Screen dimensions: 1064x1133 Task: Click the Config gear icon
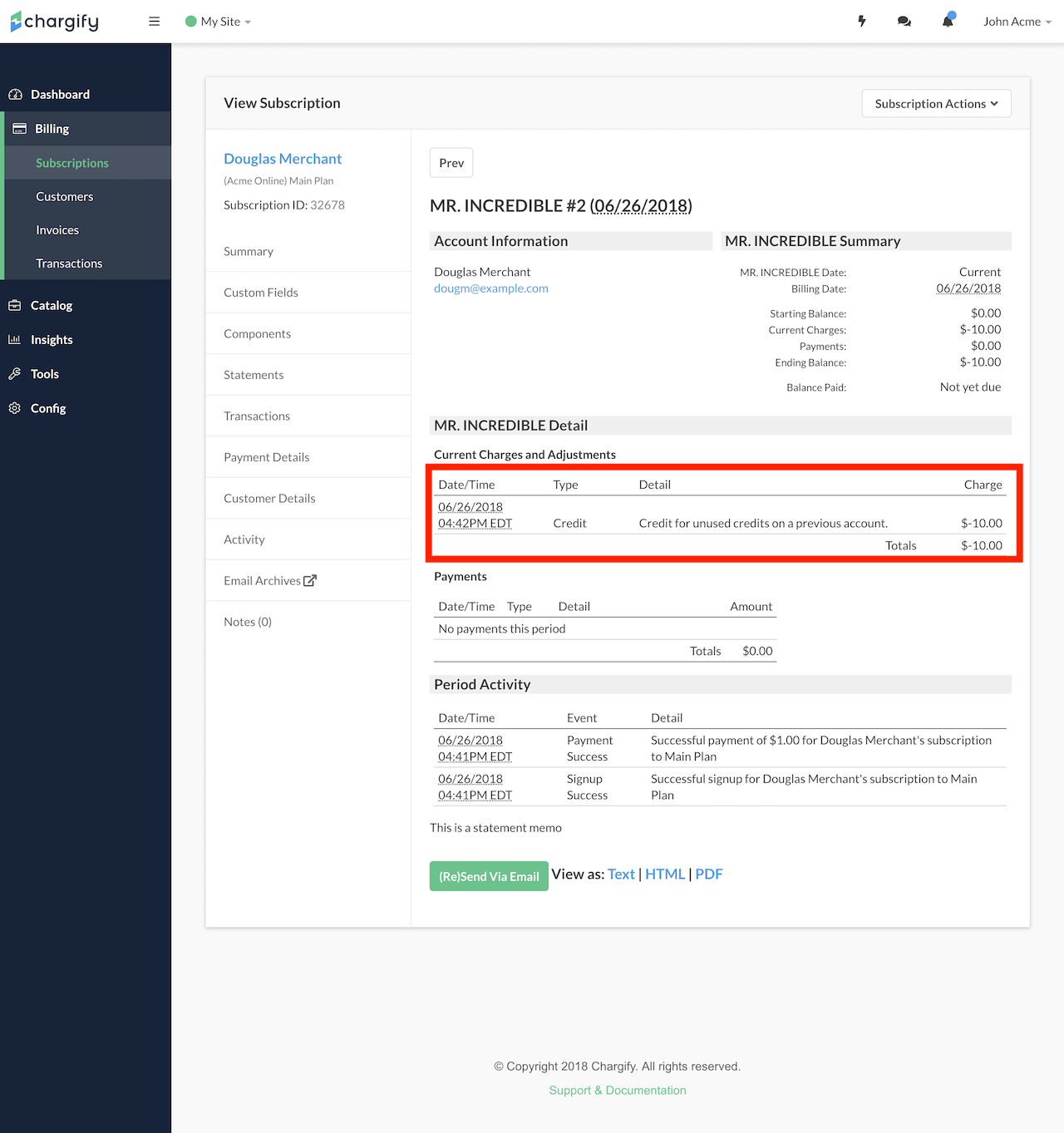coord(15,408)
